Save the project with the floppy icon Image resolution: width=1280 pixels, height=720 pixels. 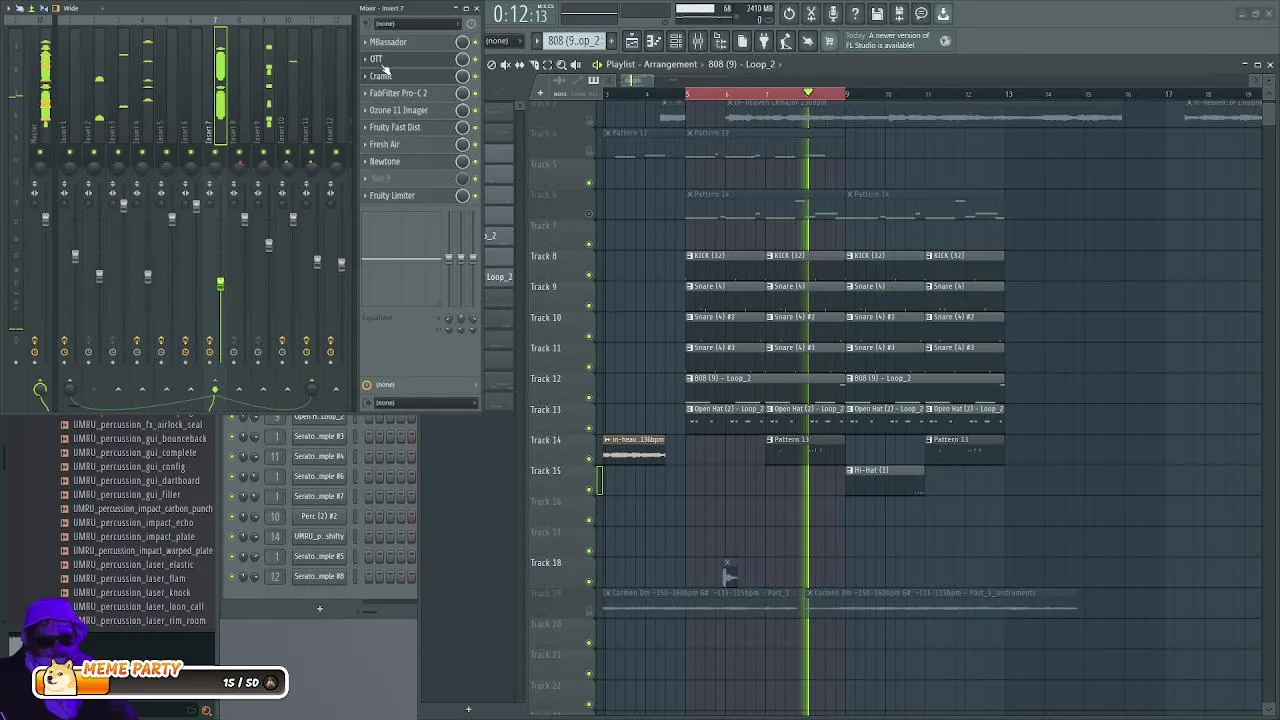coord(877,14)
